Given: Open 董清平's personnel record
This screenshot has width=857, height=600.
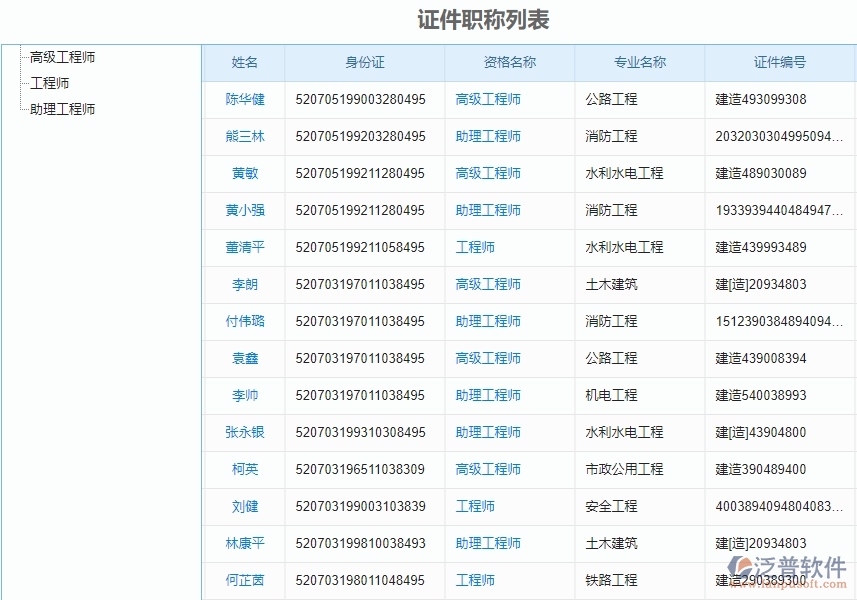Looking at the screenshot, I should 243,247.
